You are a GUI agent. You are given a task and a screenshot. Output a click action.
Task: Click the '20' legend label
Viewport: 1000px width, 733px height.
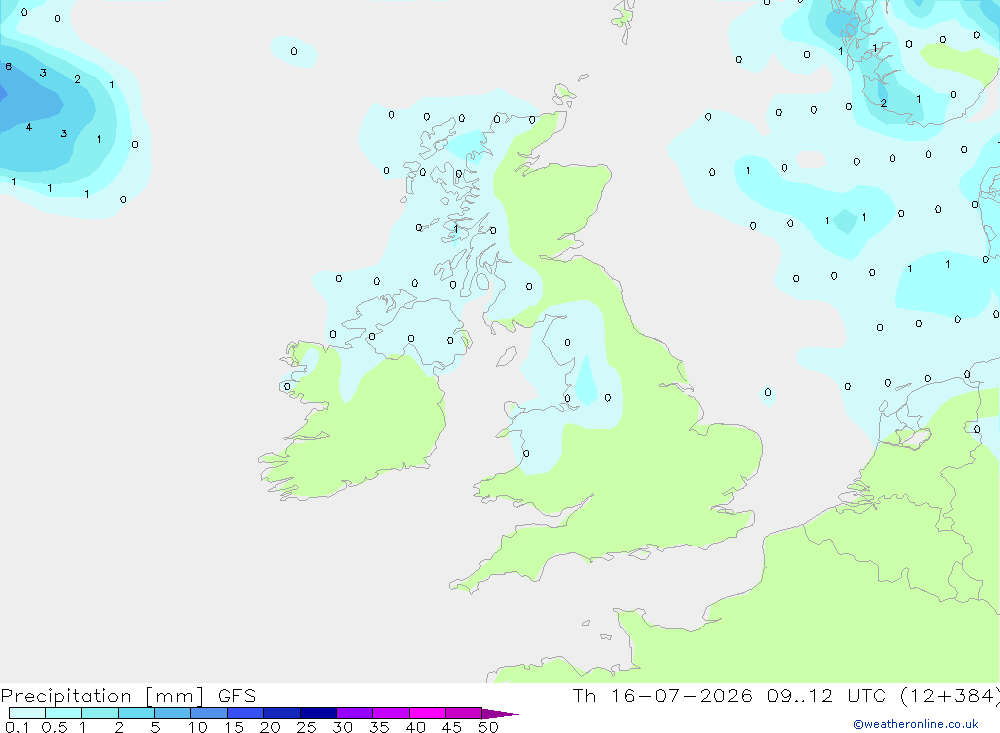270,727
